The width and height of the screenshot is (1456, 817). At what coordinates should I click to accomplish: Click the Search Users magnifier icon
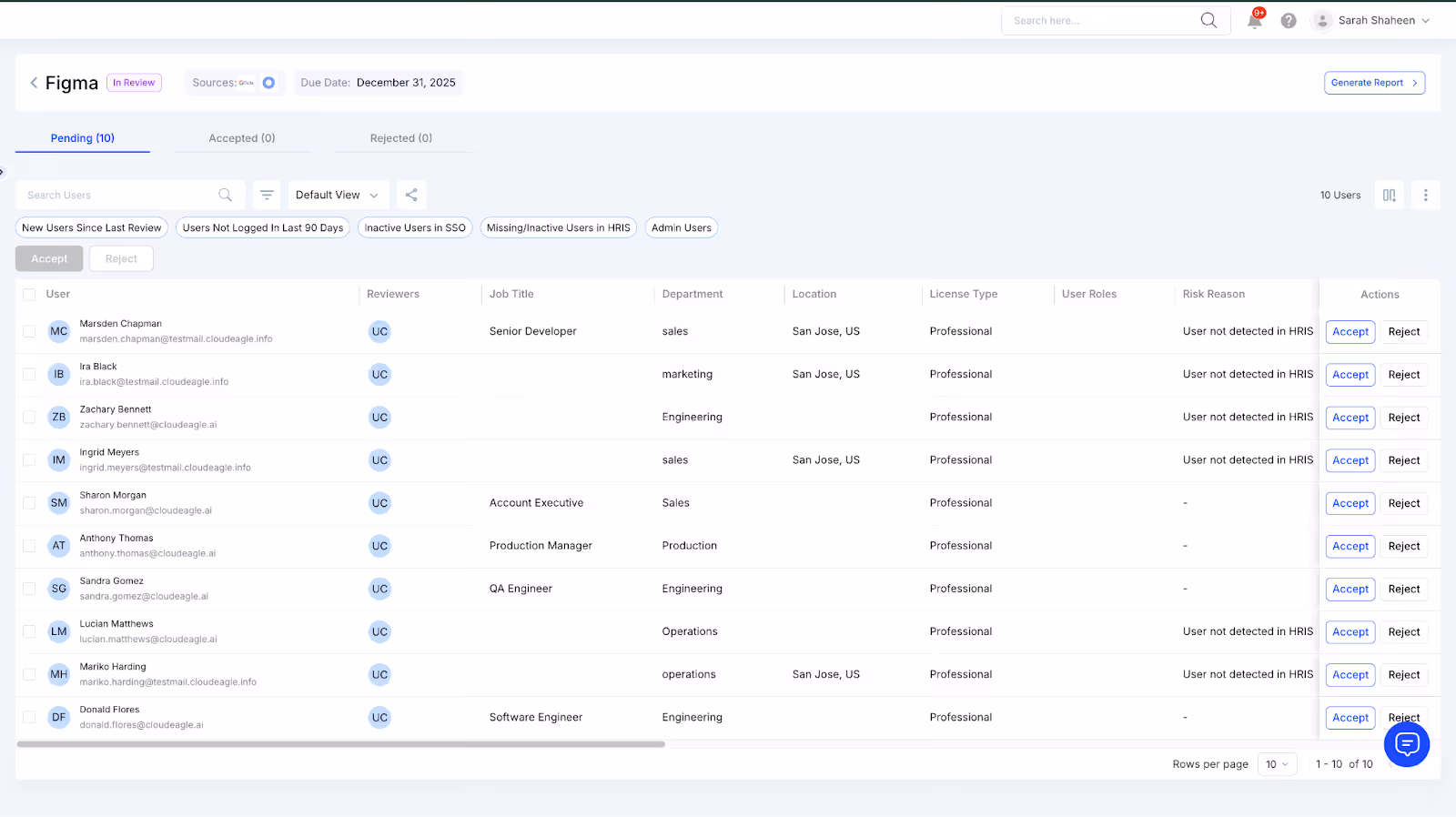pos(225,195)
